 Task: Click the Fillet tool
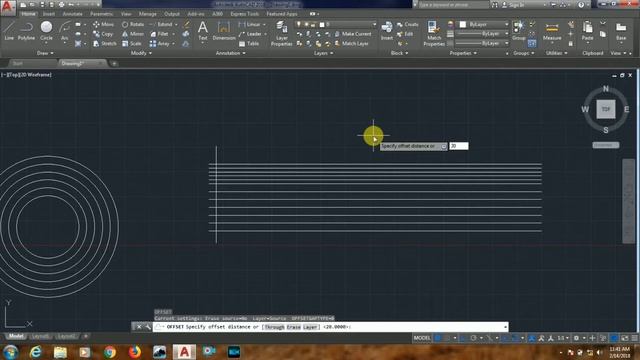point(159,34)
